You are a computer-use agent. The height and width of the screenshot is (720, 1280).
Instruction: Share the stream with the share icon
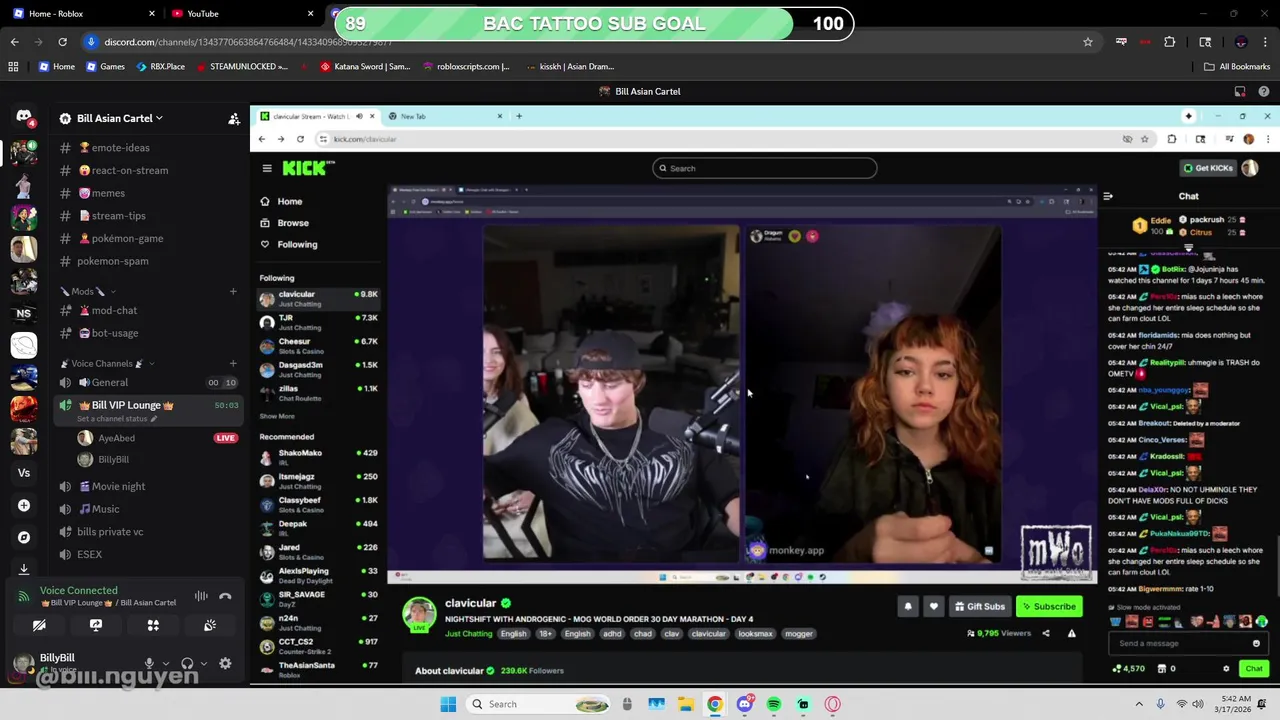tap(1046, 633)
